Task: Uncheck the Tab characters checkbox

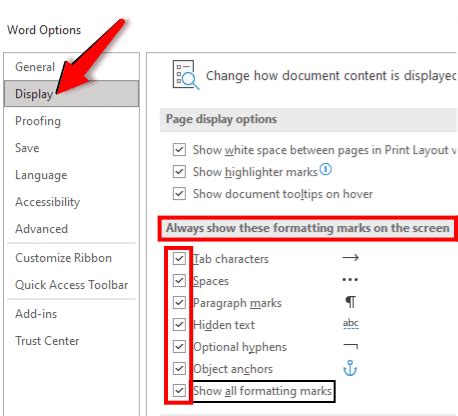Action: 179,258
